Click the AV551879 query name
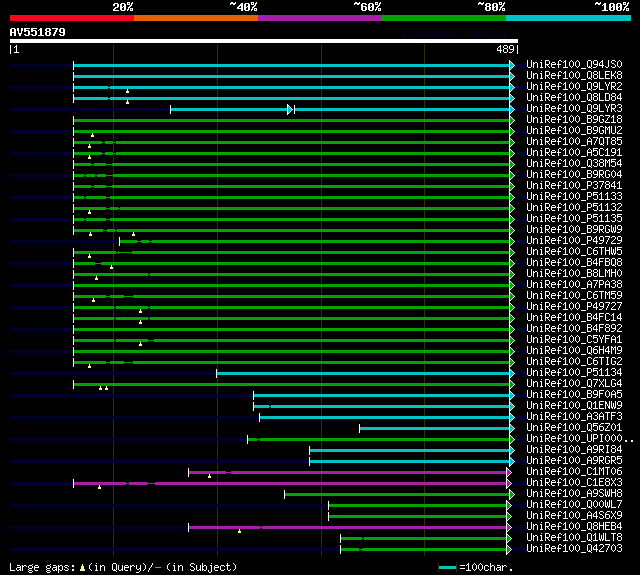This screenshot has width=640, height=575. coord(37,32)
